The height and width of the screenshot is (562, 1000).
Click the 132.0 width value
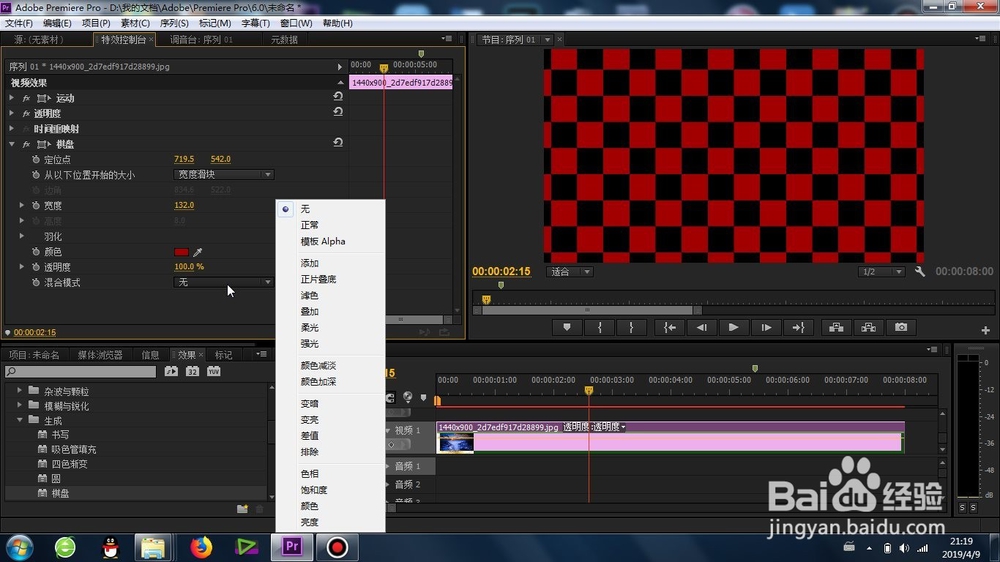click(184, 205)
